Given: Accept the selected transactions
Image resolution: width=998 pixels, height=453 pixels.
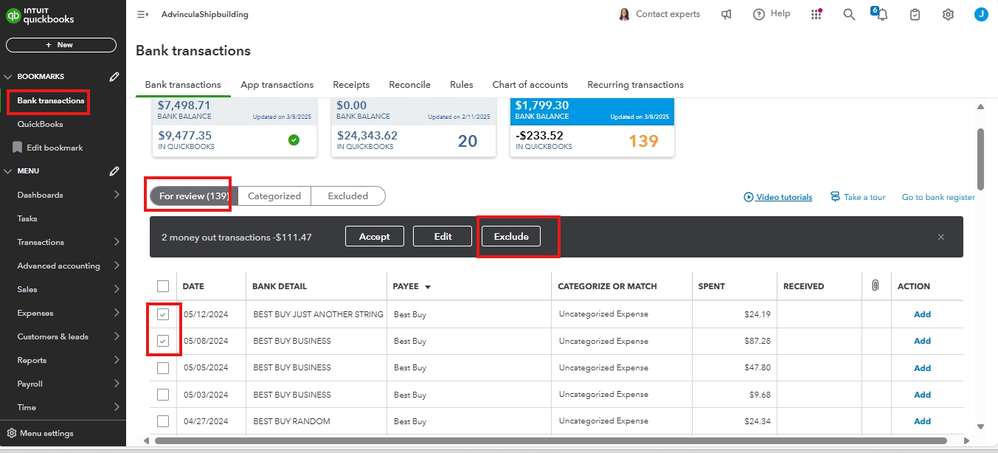Looking at the screenshot, I should [374, 237].
